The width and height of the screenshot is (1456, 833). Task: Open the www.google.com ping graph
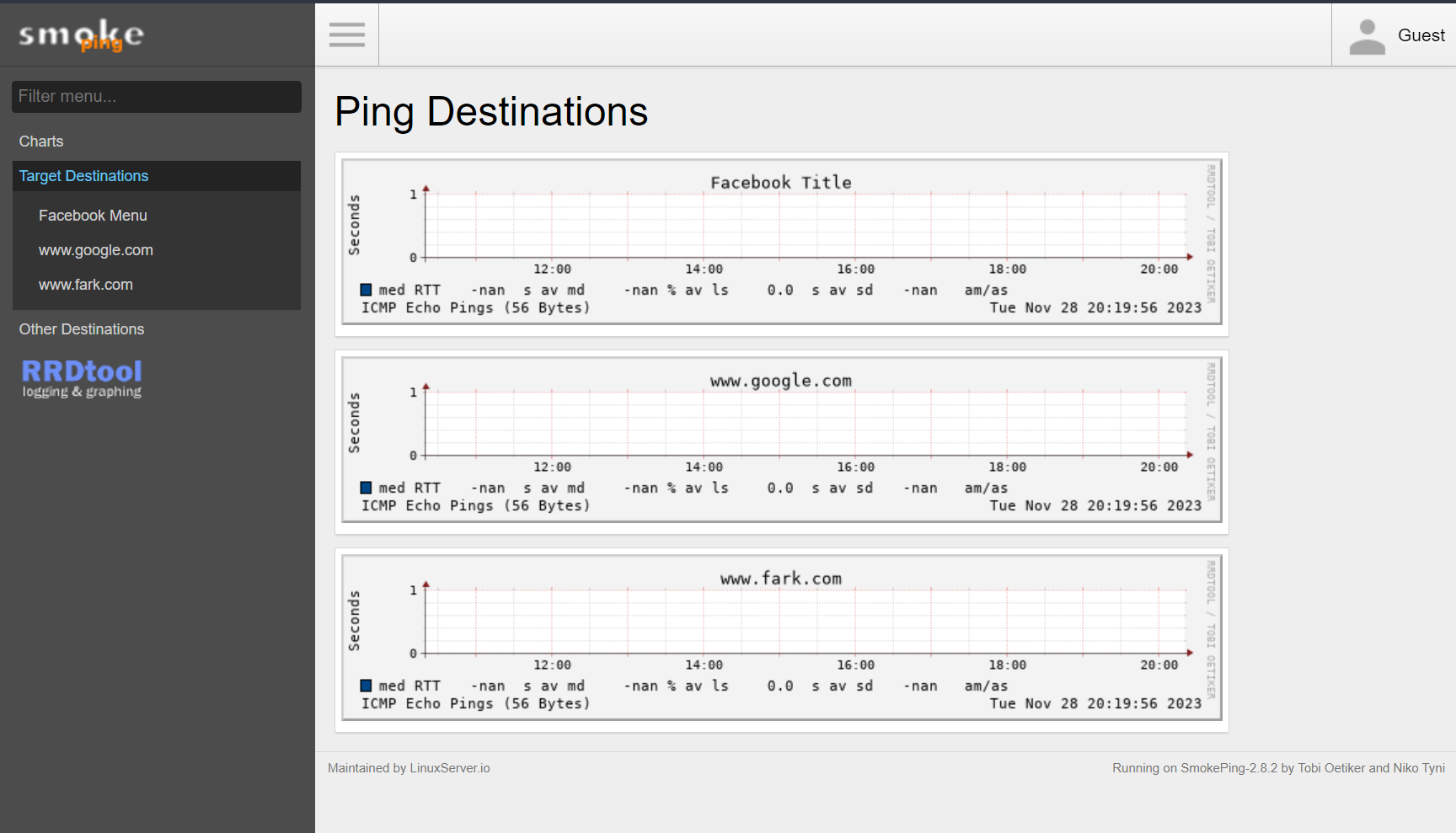coord(782,440)
